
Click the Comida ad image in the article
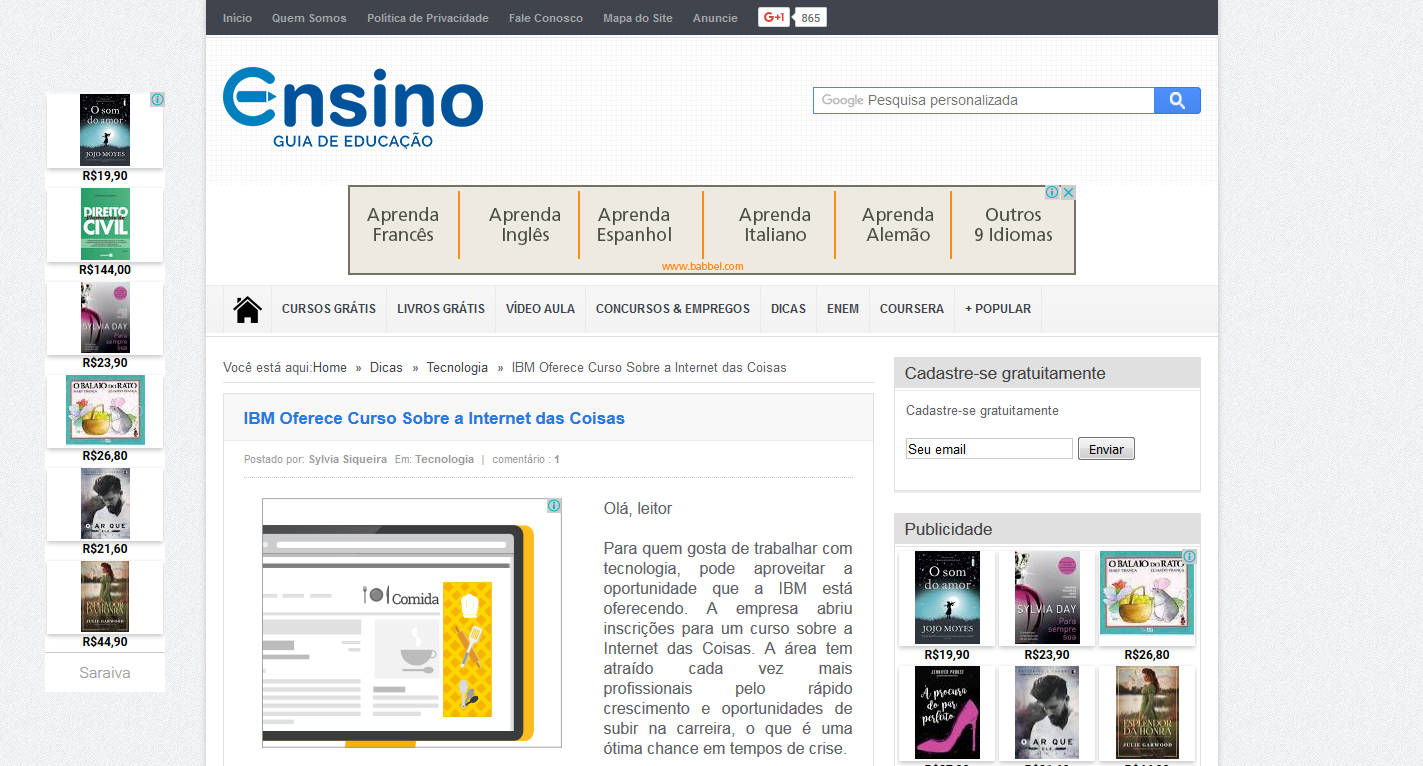pos(412,623)
